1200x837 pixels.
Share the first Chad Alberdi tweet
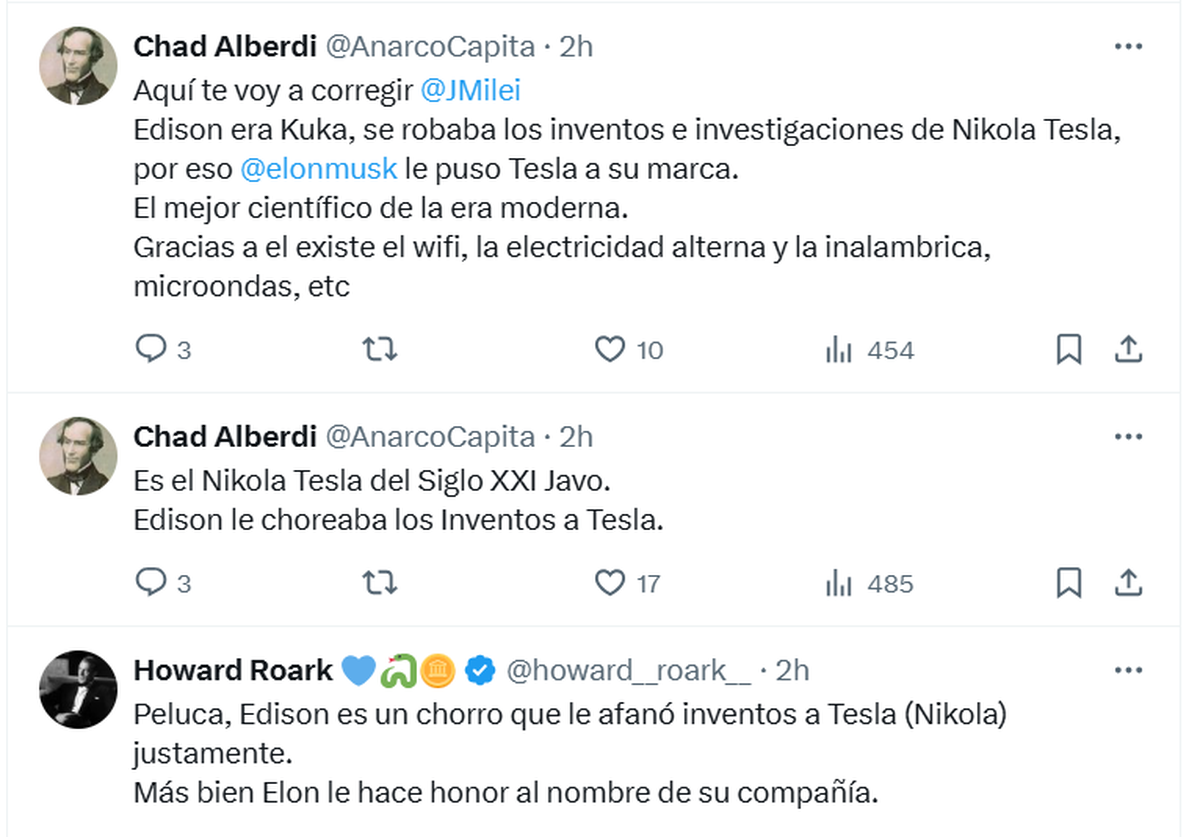point(1128,349)
